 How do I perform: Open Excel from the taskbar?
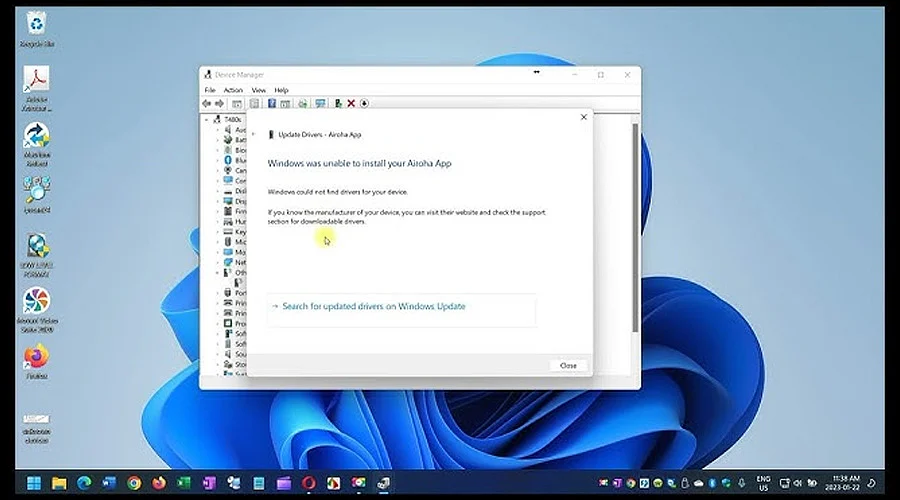click(184, 483)
